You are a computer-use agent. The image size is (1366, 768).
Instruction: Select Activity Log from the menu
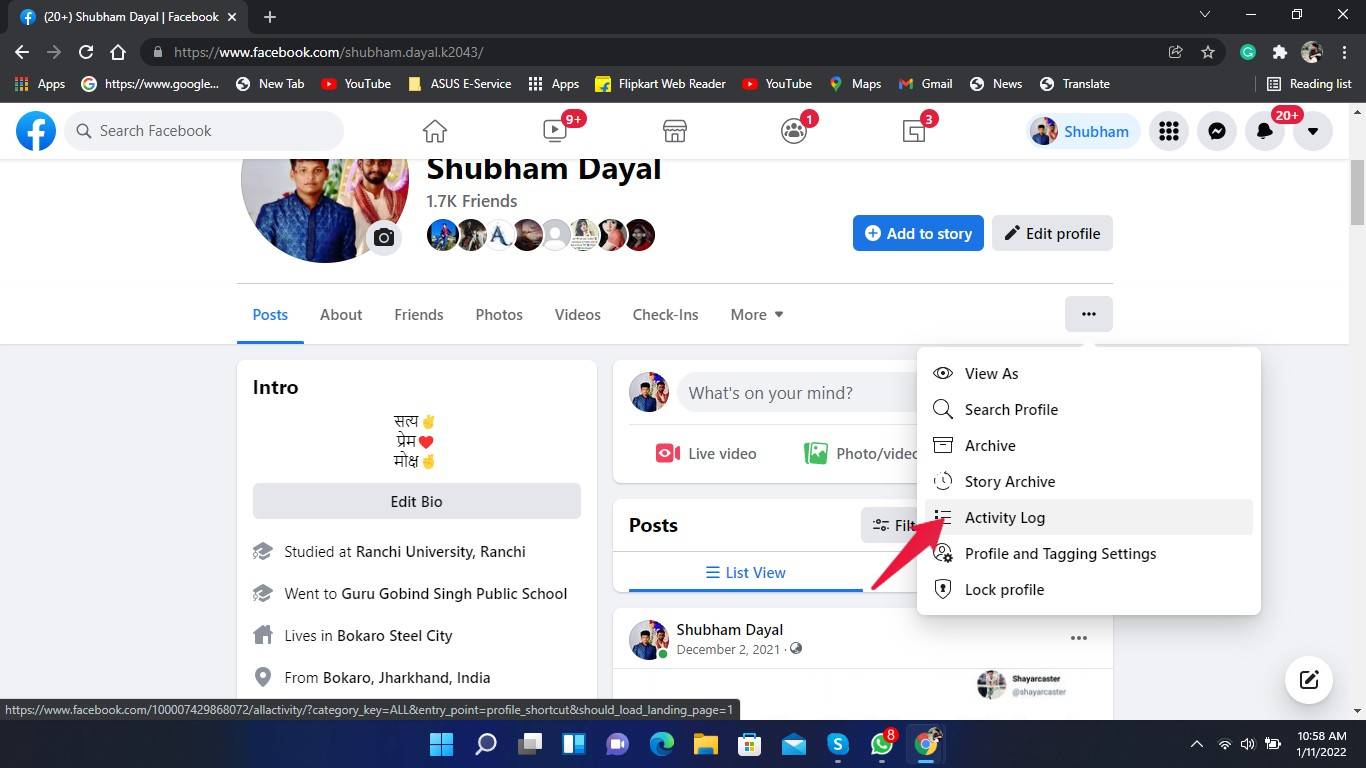coord(1004,517)
